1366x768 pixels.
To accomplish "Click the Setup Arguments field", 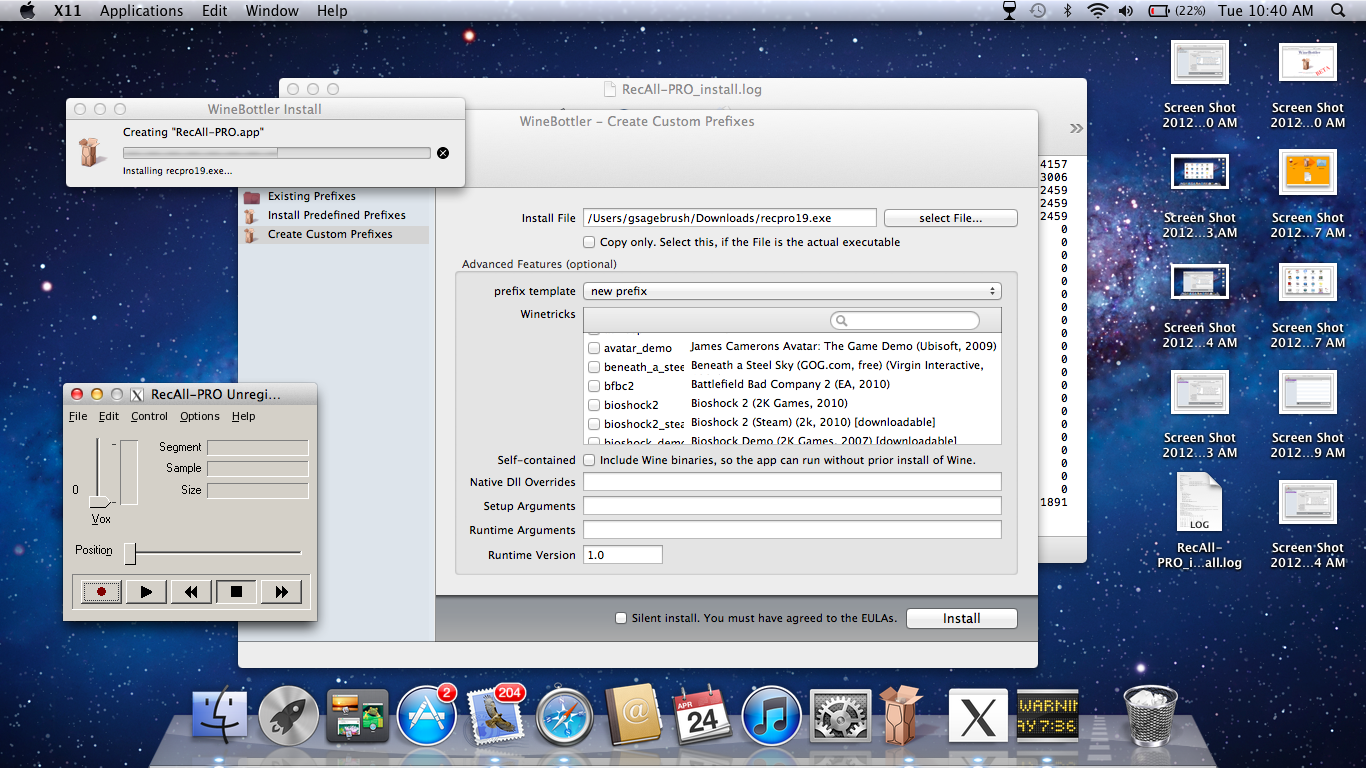I will [792, 506].
